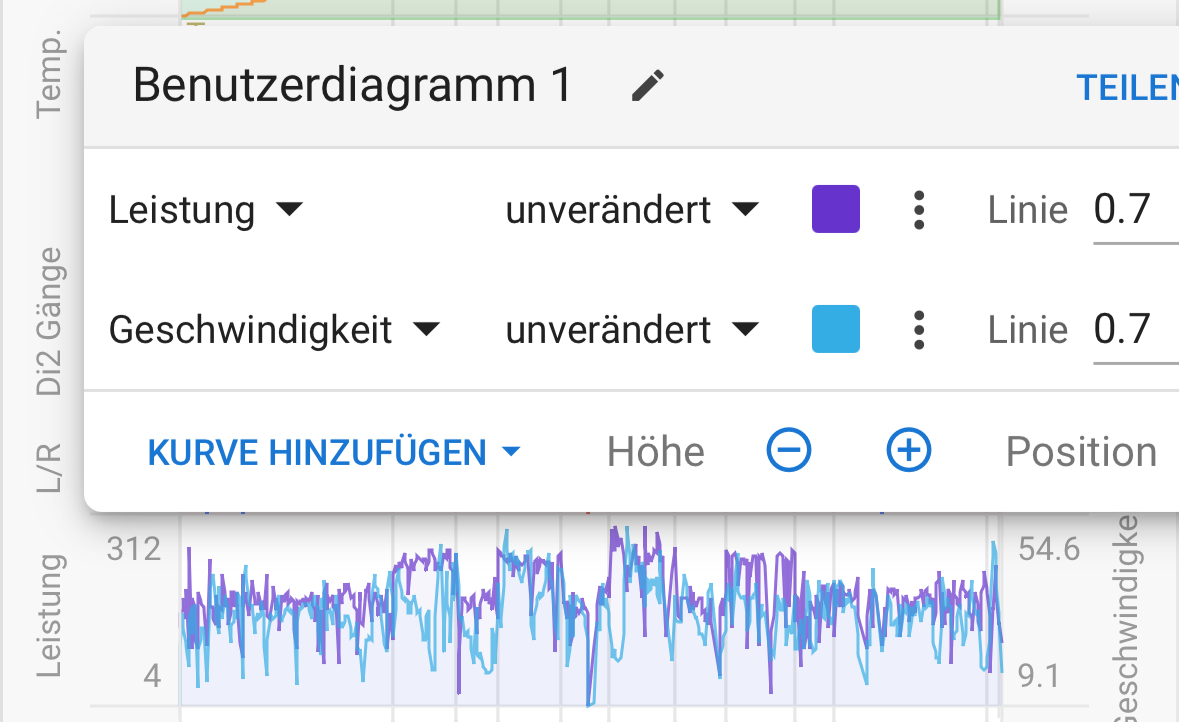Open the Leistung data field dropdown
Viewport: 1179px width, 722px height.
[205, 211]
